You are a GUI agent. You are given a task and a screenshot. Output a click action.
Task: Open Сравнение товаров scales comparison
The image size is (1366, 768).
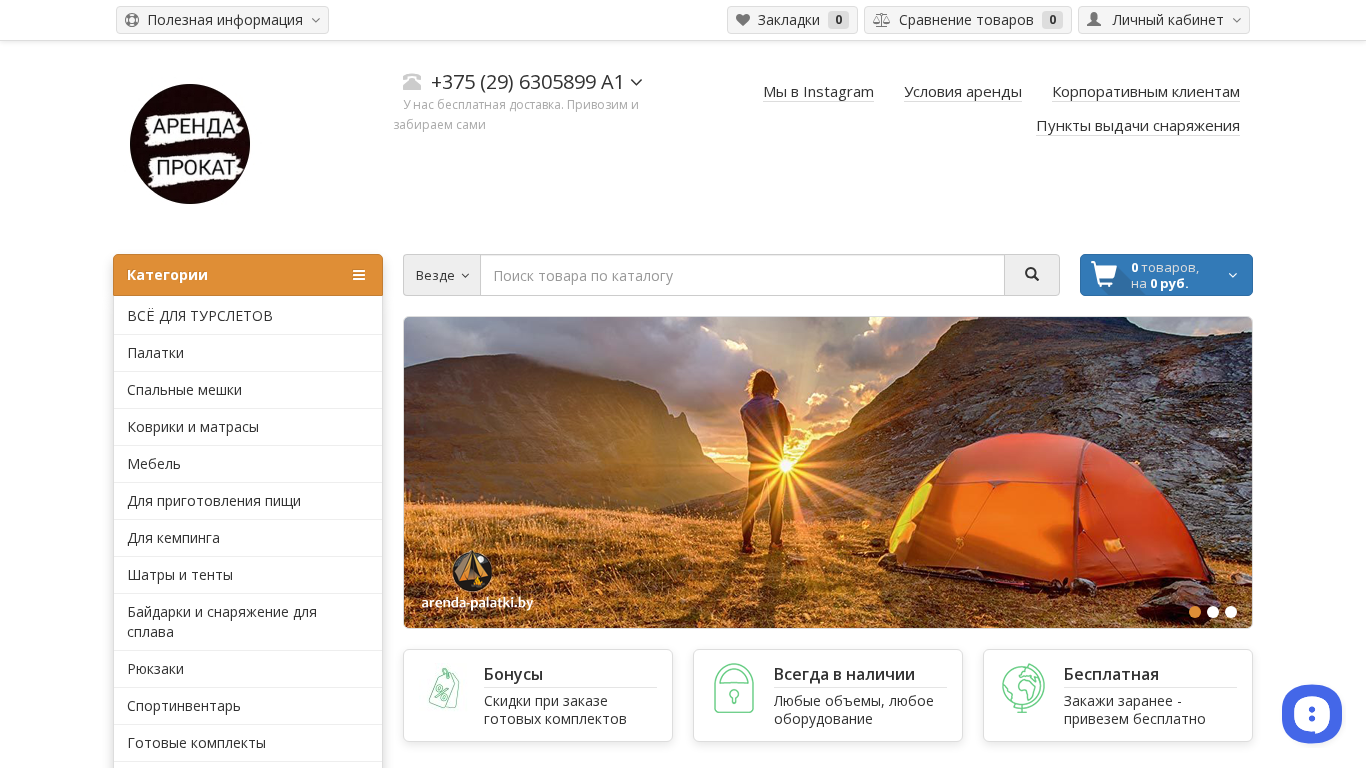click(966, 20)
